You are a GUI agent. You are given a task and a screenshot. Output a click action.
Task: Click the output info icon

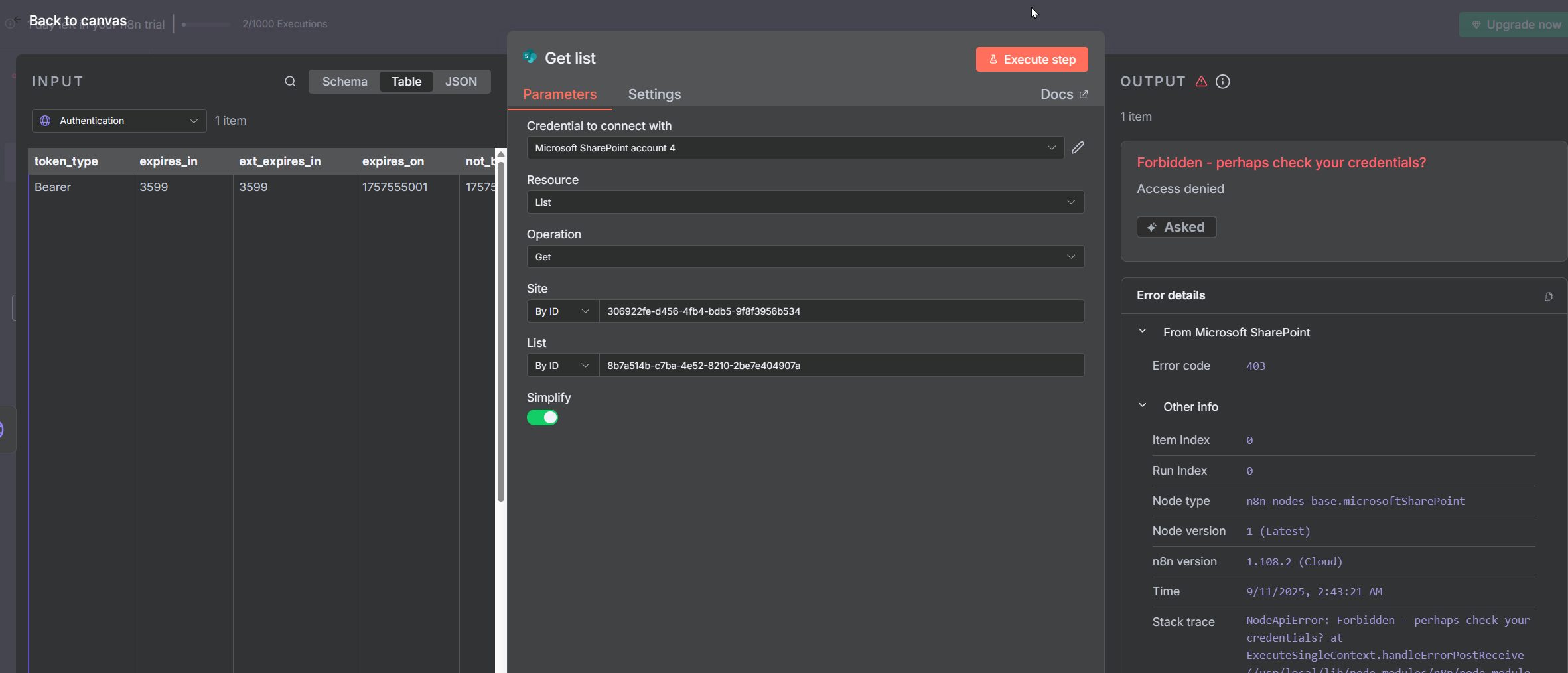1222,82
